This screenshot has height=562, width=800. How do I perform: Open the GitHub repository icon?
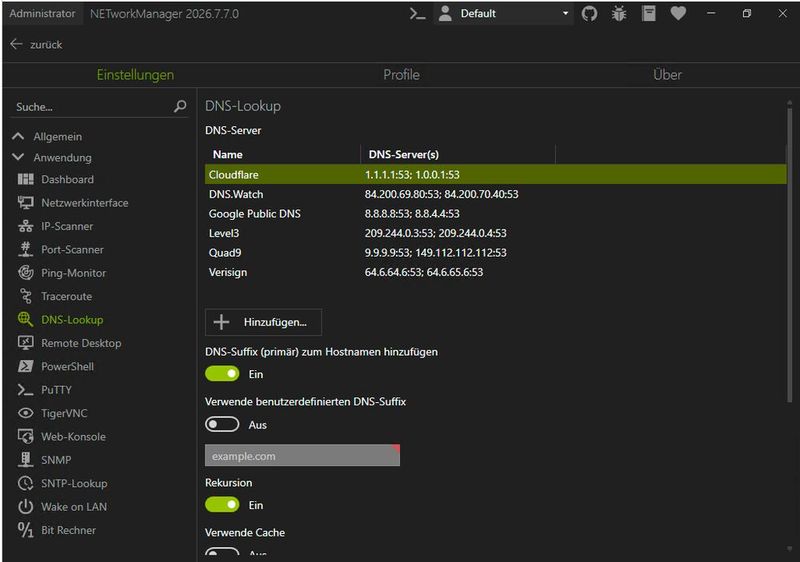pyautogui.click(x=589, y=14)
